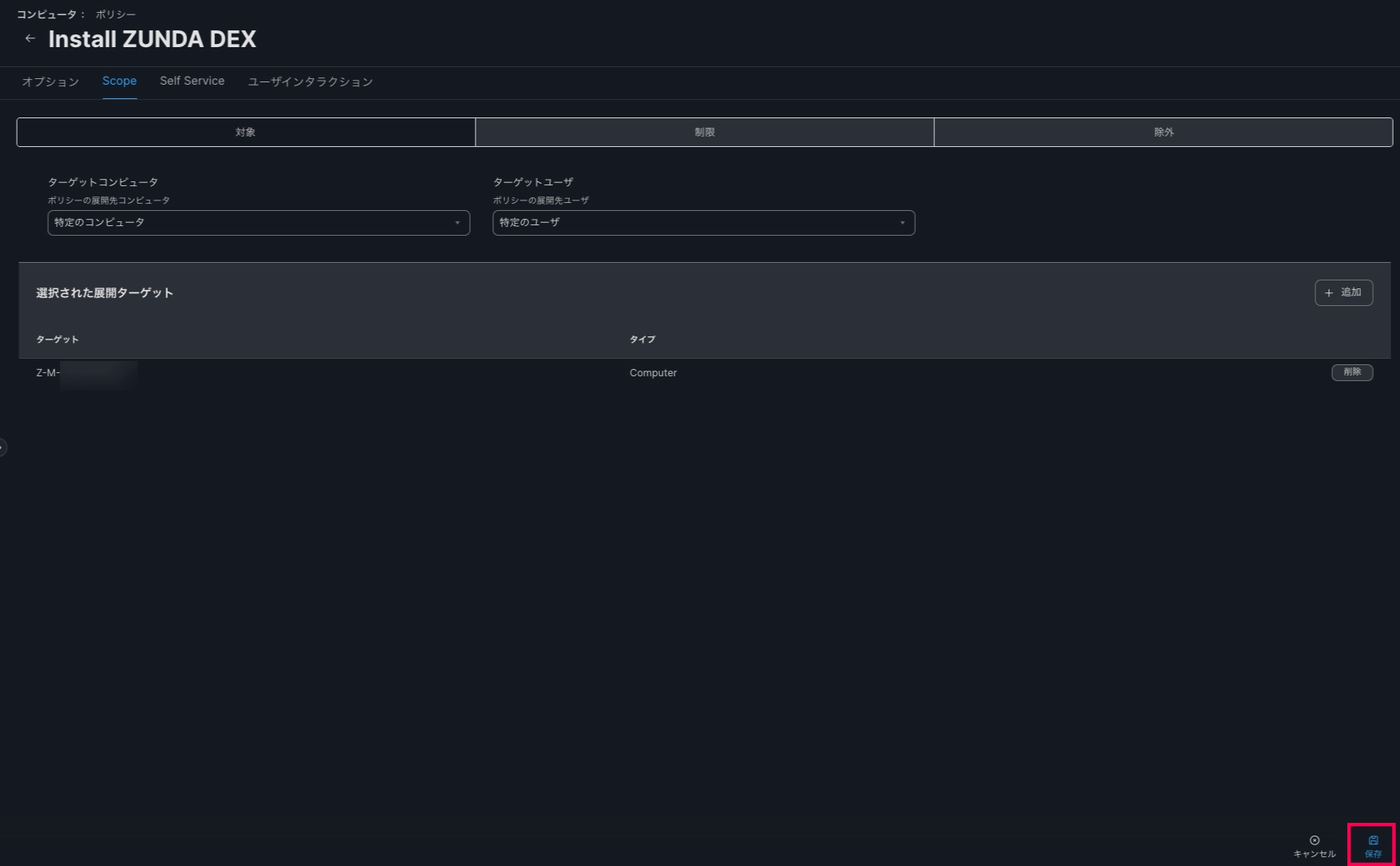Switch to the 除外 segment

(x=1163, y=133)
